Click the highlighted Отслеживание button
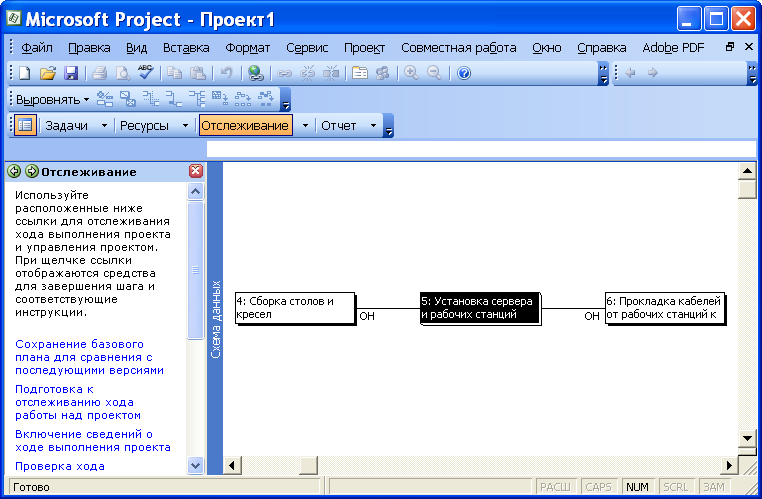The width and height of the screenshot is (762, 499). tap(245, 125)
